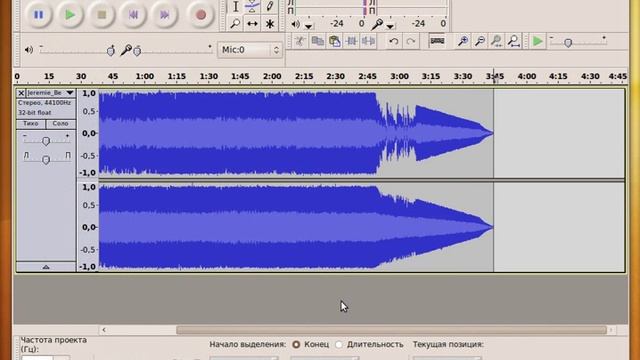Click the Paste icon in edit toolbar
640x360 pixels.
point(334,41)
